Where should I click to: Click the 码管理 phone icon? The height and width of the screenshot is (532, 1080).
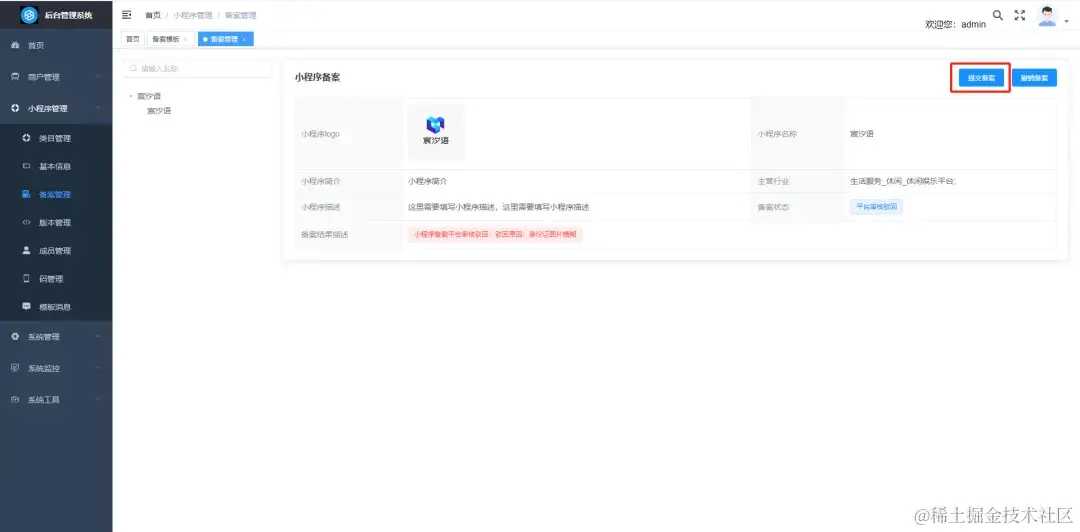[x=27, y=279]
